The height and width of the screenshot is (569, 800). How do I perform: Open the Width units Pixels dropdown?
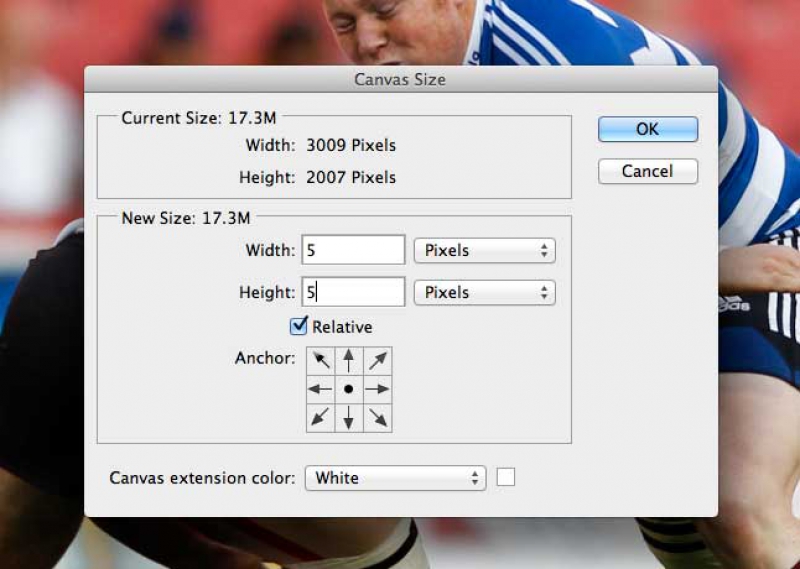pos(485,251)
